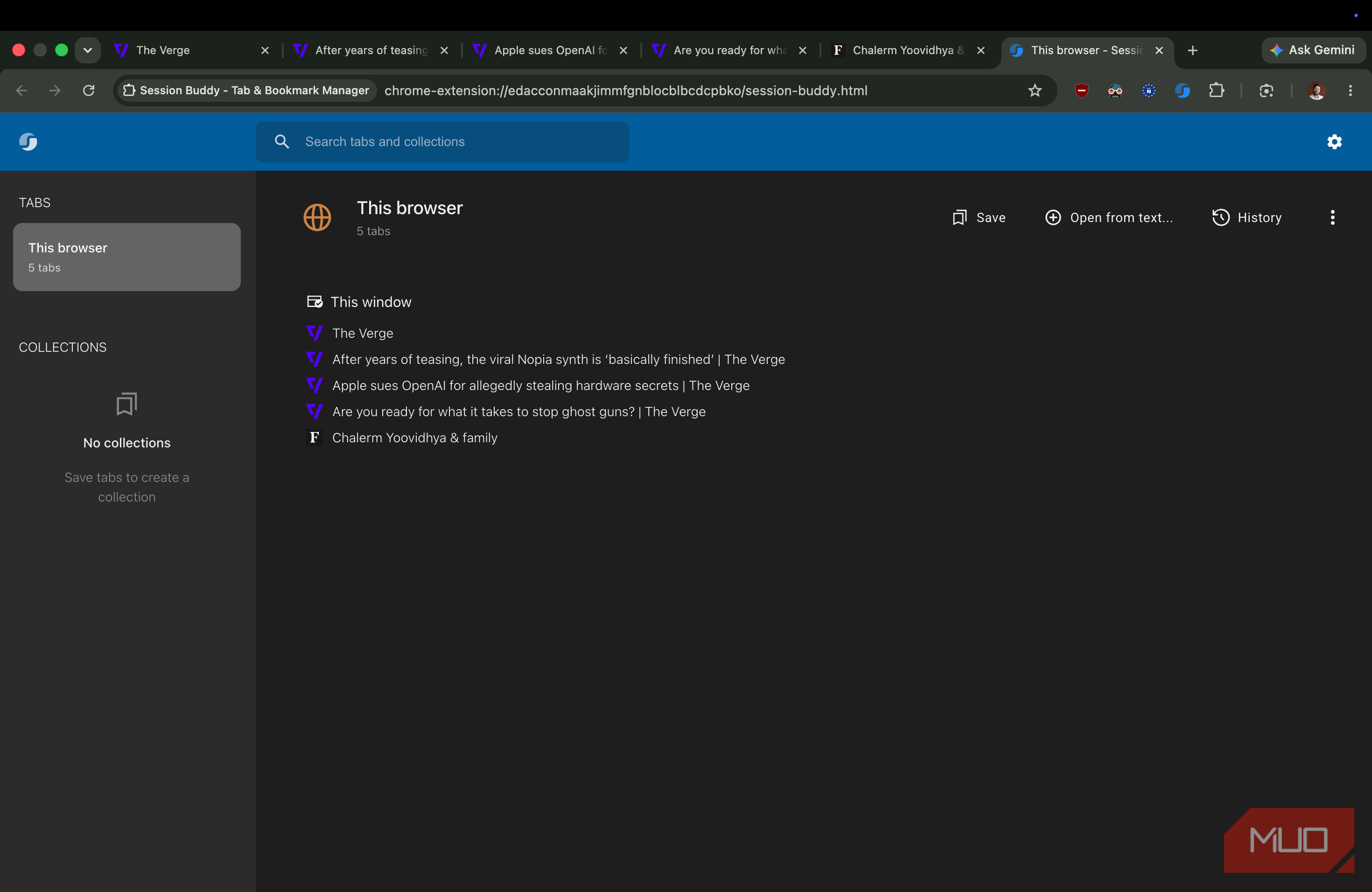
Task: Click the Verge favicon of the ghost guns row
Action: tap(314, 411)
